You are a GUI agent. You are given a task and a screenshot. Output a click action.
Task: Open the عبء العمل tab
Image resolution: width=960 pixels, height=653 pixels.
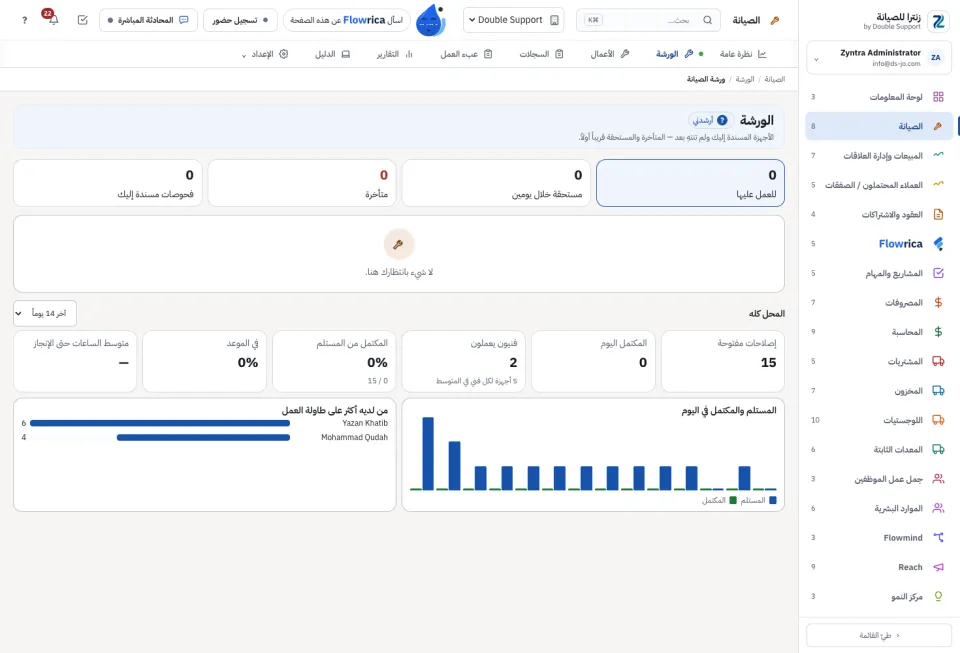coord(466,54)
